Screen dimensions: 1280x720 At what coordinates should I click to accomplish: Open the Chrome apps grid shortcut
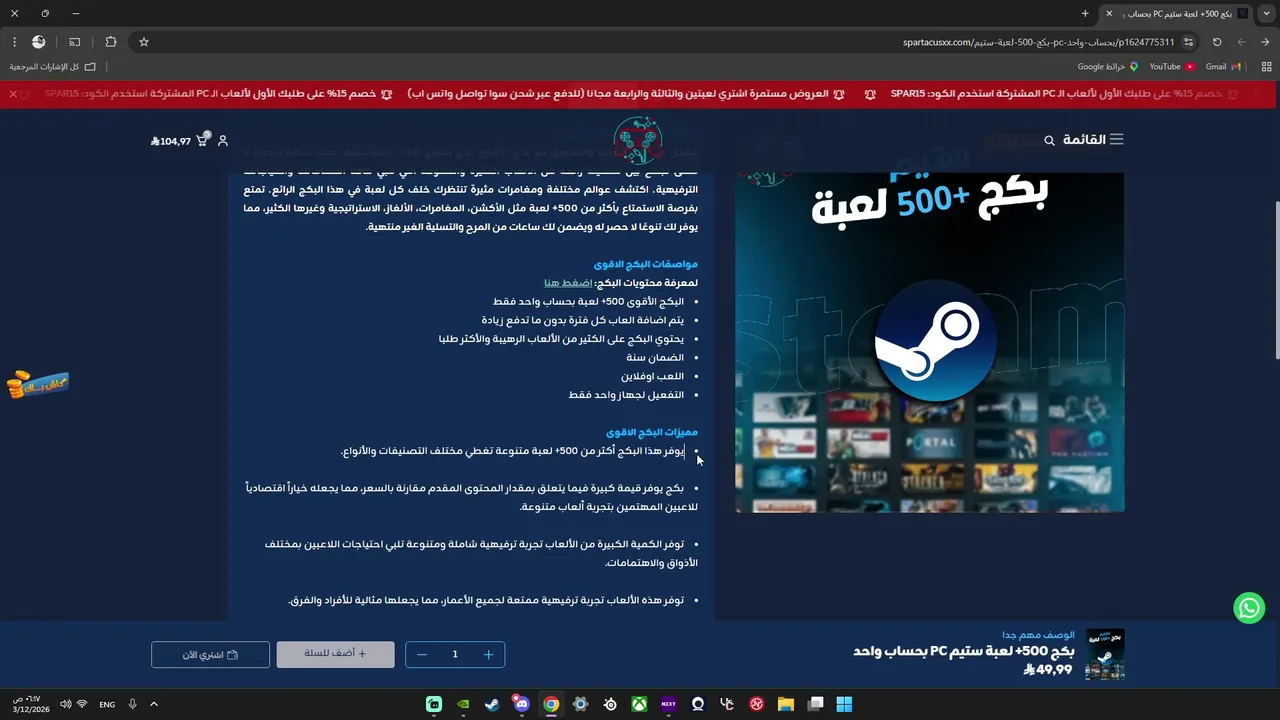[1266, 67]
